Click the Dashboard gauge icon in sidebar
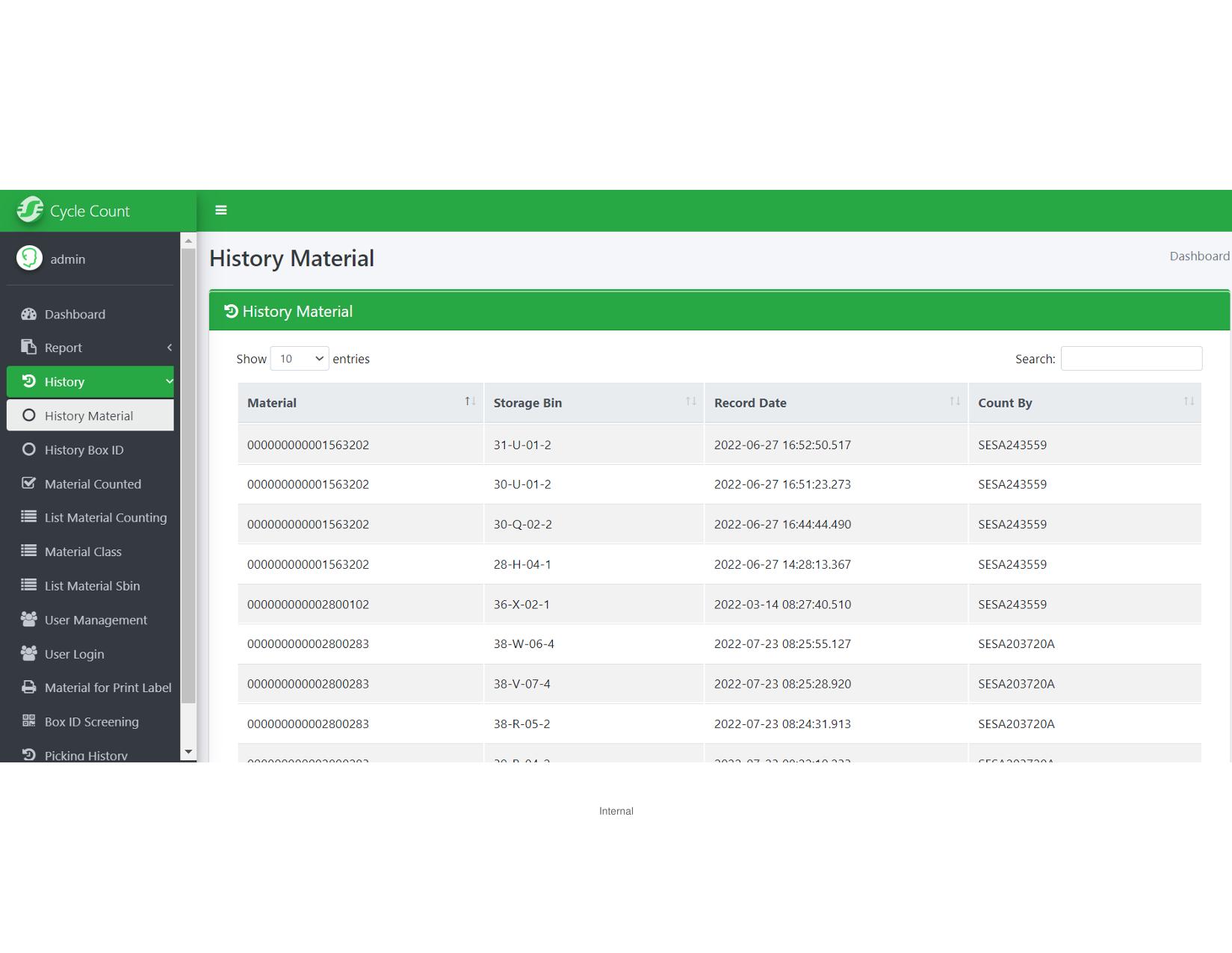The width and height of the screenshot is (1232, 953). click(x=28, y=314)
